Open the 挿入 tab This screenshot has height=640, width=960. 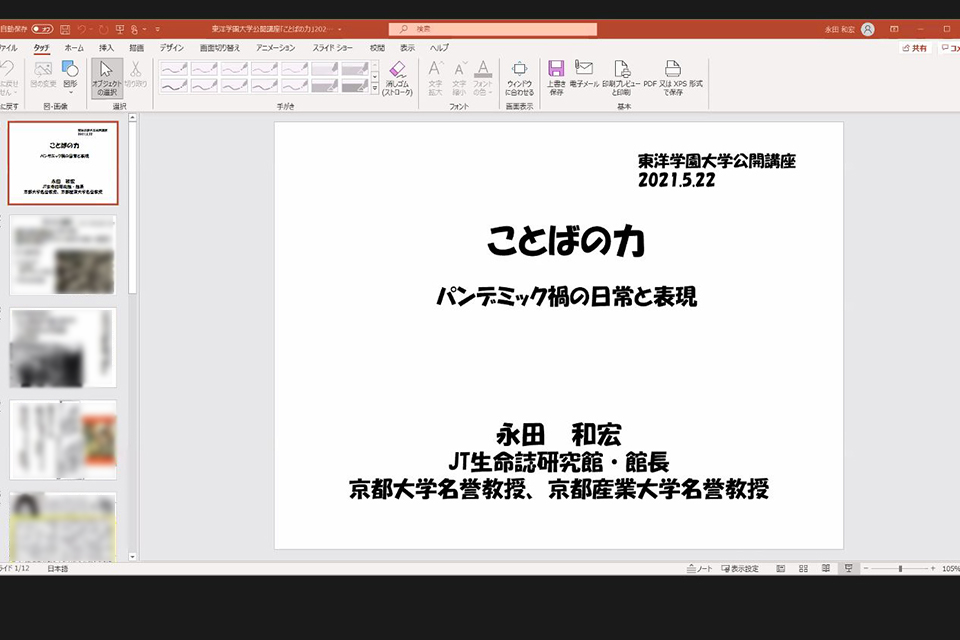[107, 48]
